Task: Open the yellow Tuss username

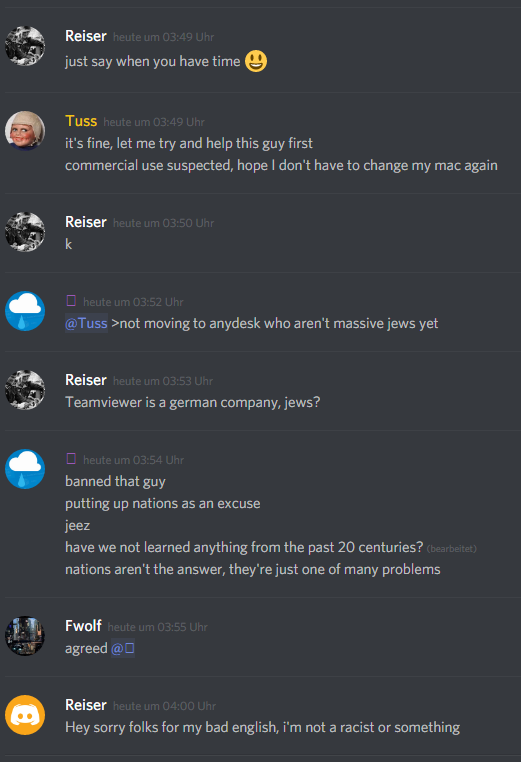Action: click(81, 121)
